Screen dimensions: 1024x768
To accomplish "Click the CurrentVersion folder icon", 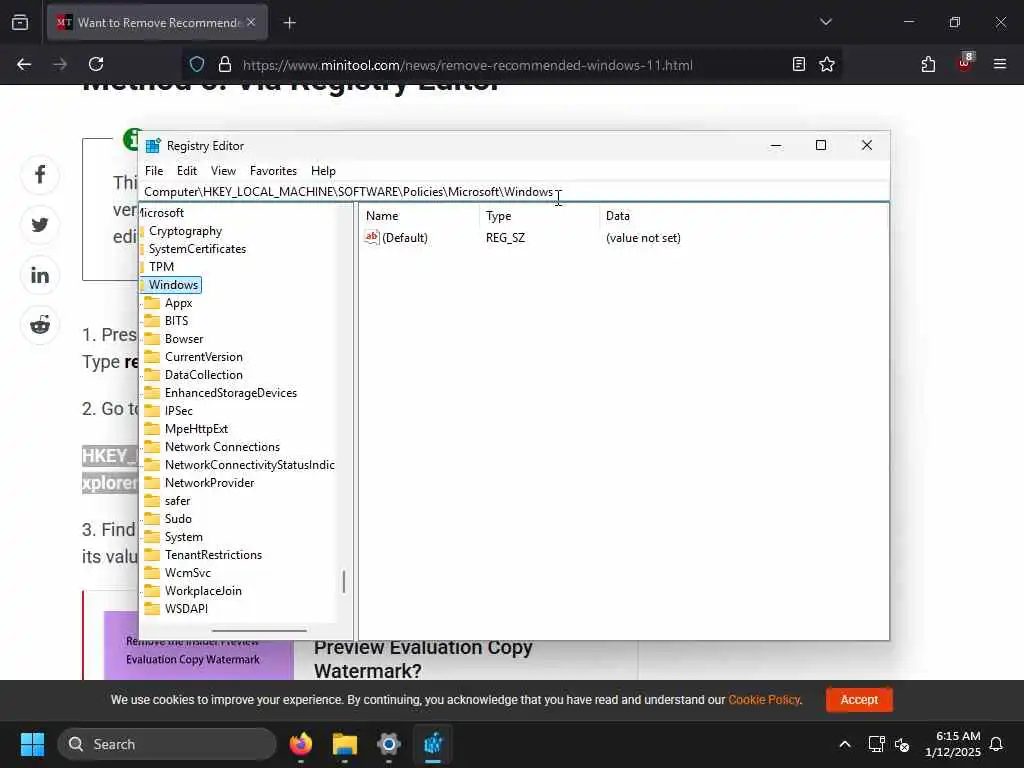I will click(152, 357).
